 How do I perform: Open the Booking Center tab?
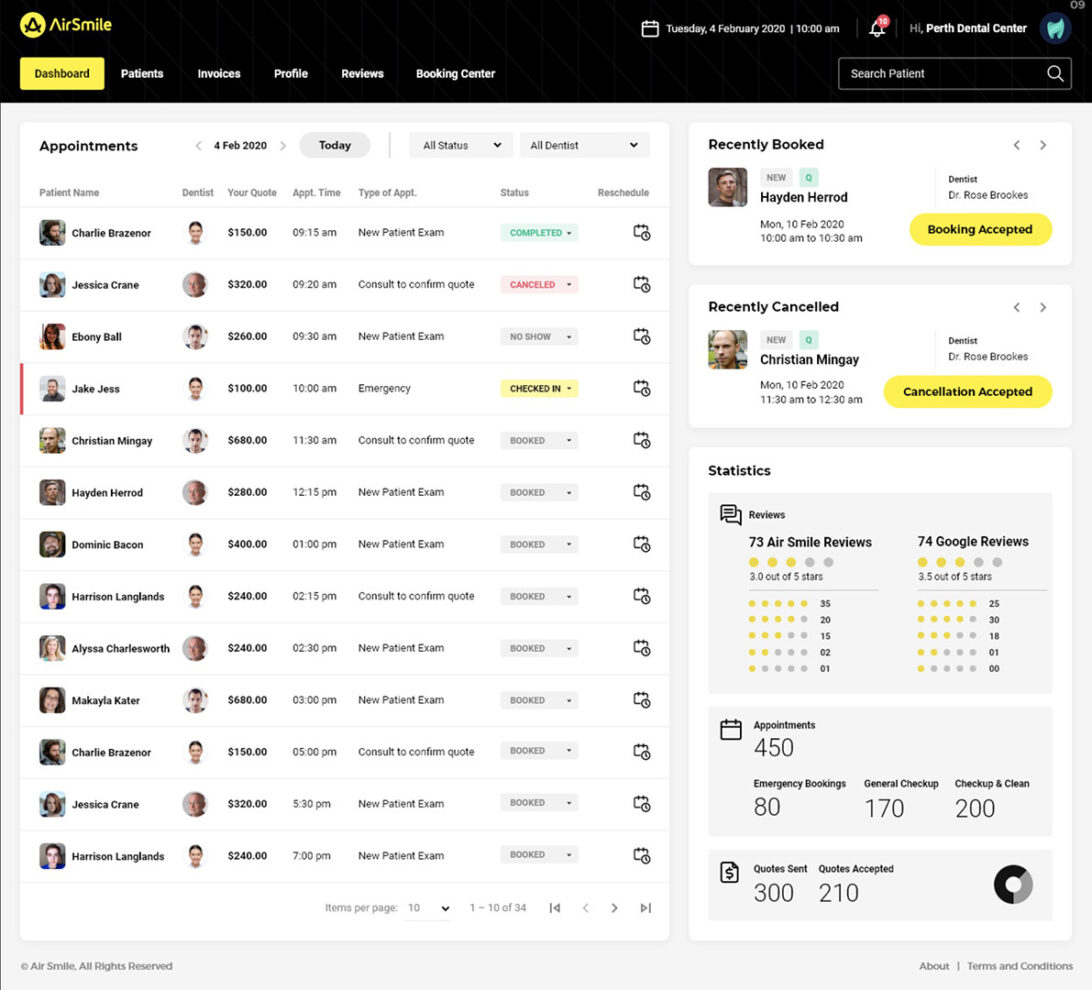pyautogui.click(x=455, y=73)
